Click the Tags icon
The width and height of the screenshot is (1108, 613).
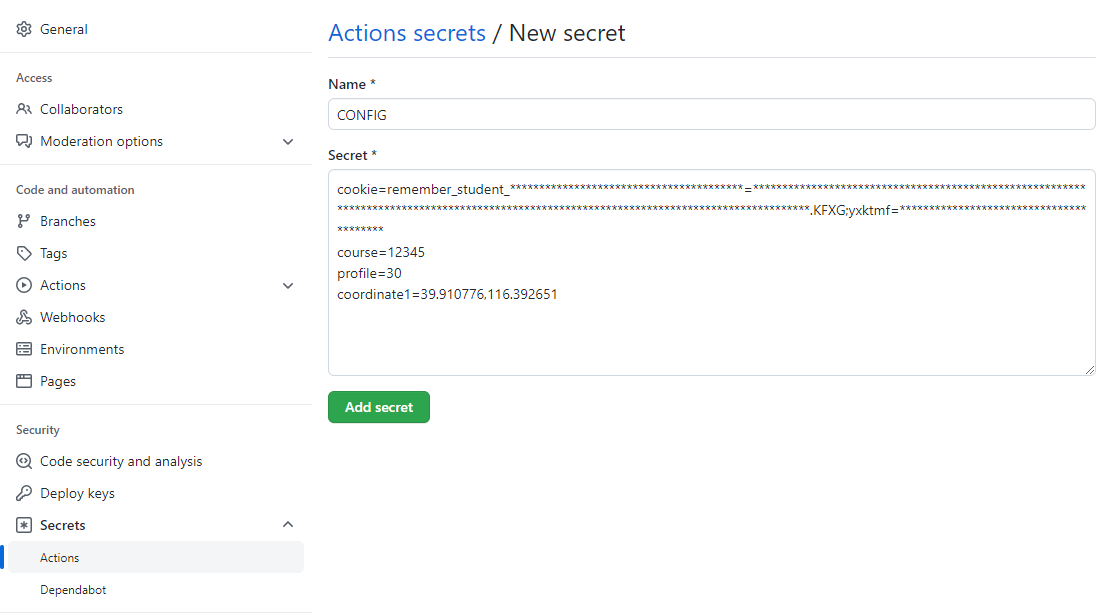click(23, 253)
